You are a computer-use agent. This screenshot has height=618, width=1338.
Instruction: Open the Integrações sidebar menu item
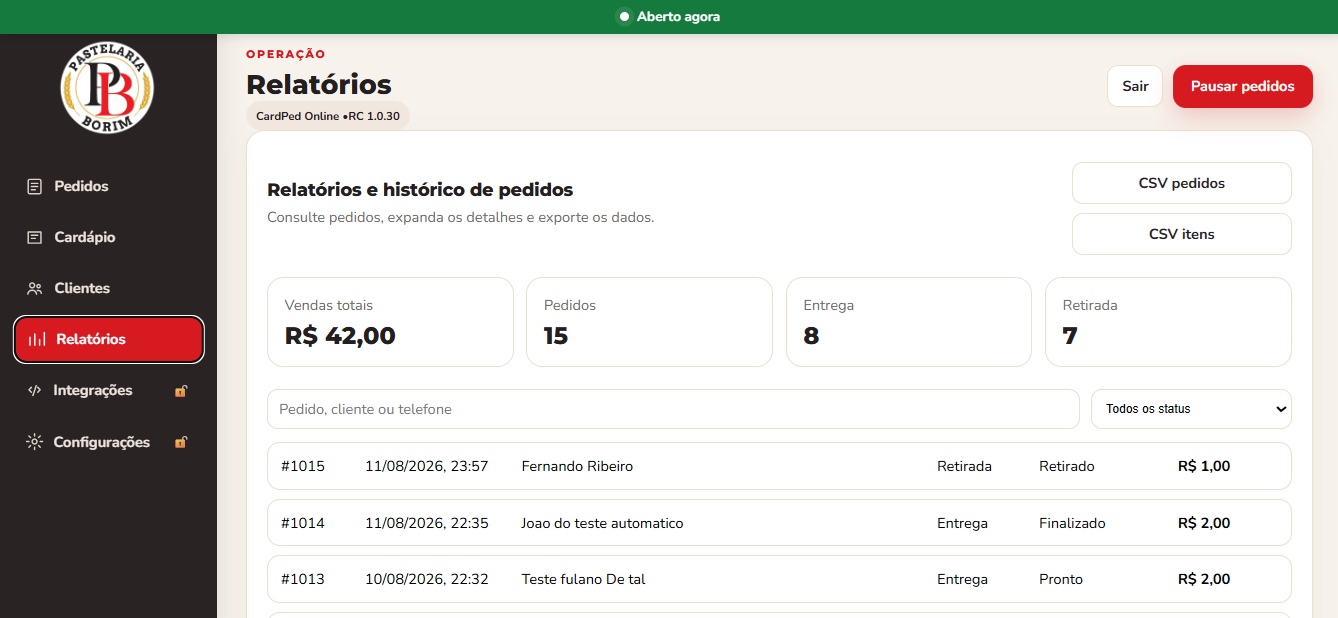[x=108, y=390]
